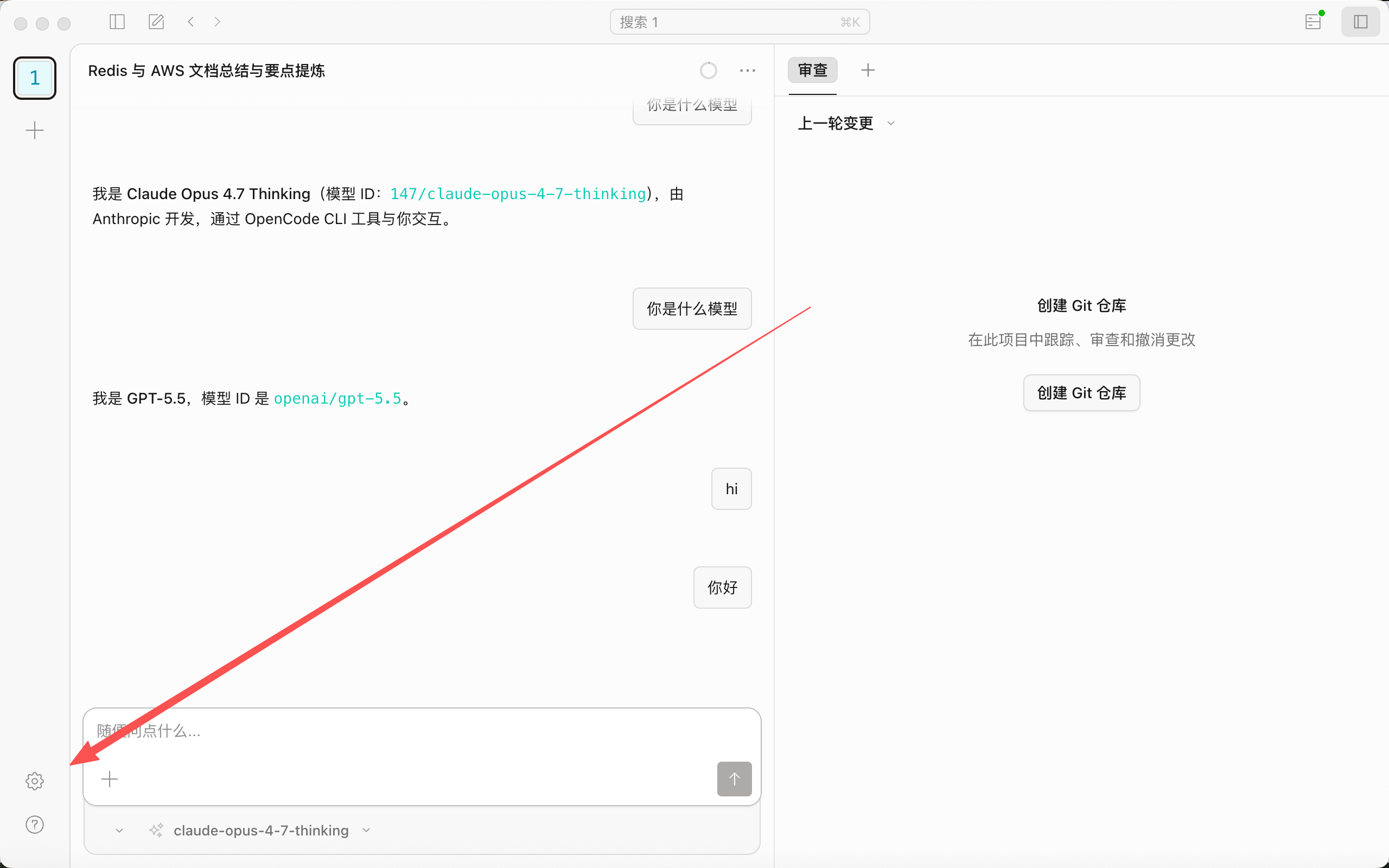Open the status panel icon with green dot
The width and height of the screenshot is (1389, 868).
(x=1313, y=22)
